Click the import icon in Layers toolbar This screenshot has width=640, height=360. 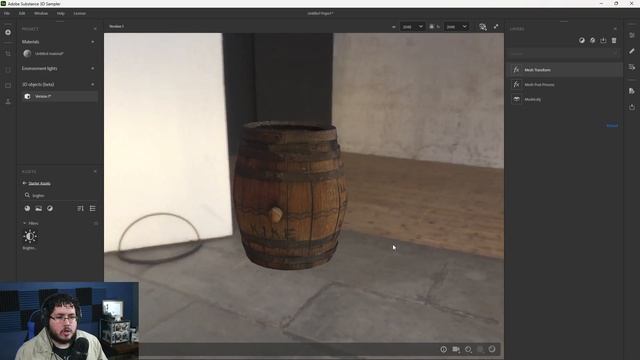coord(603,40)
